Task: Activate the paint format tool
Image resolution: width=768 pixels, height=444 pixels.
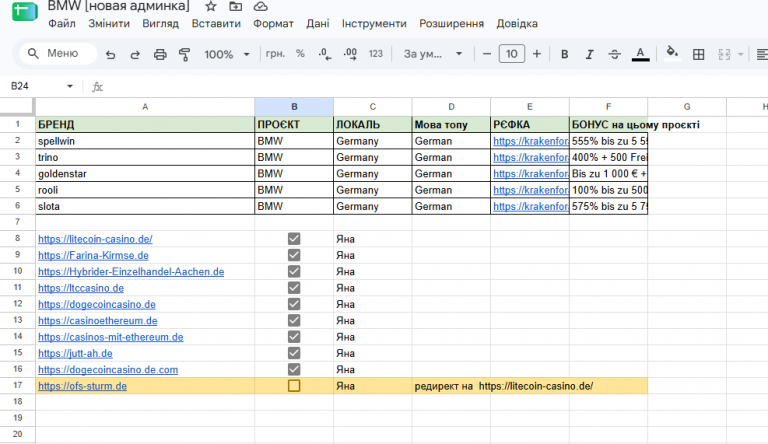Action: pos(185,54)
